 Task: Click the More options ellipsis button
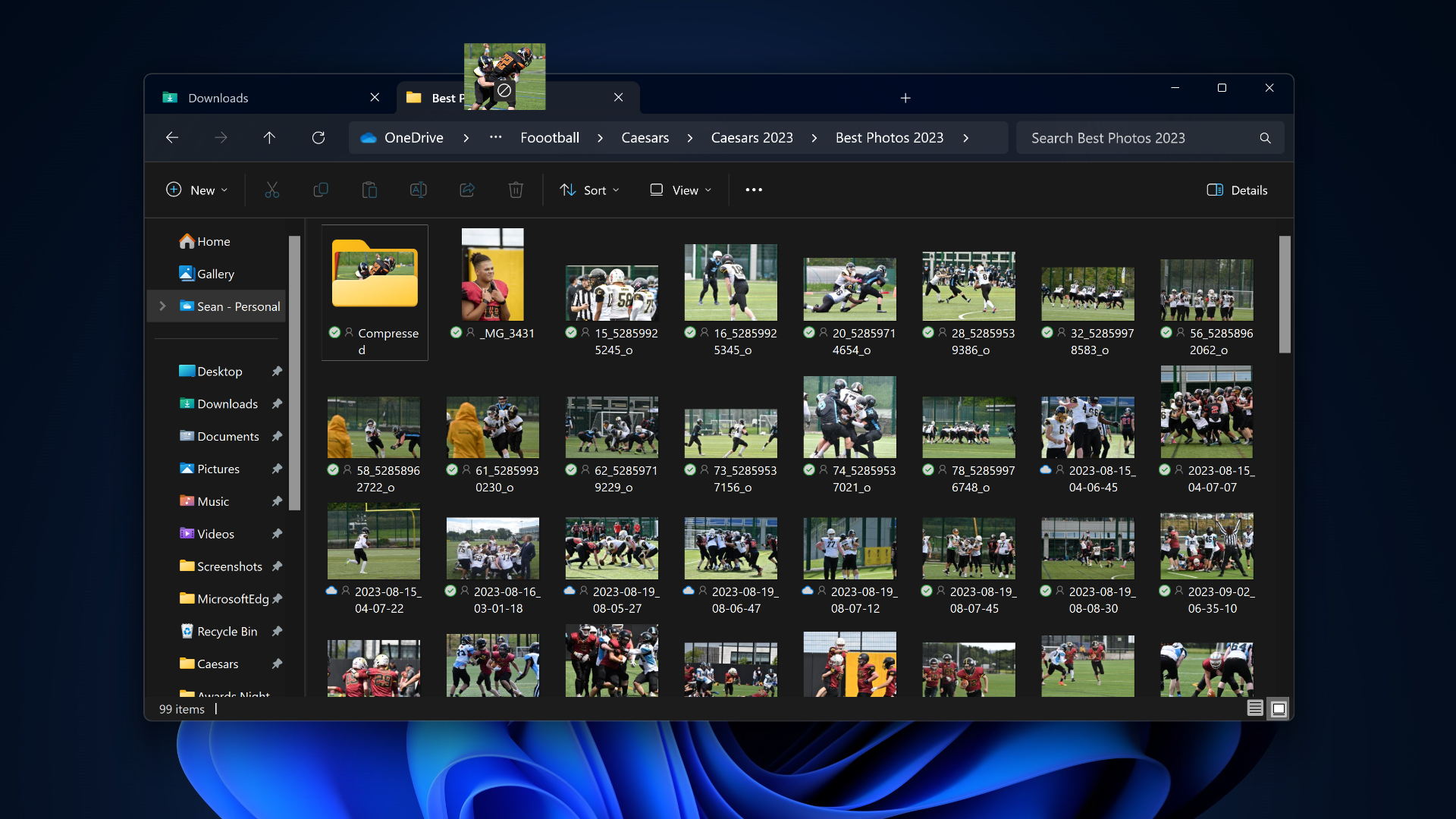pyautogui.click(x=753, y=190)
